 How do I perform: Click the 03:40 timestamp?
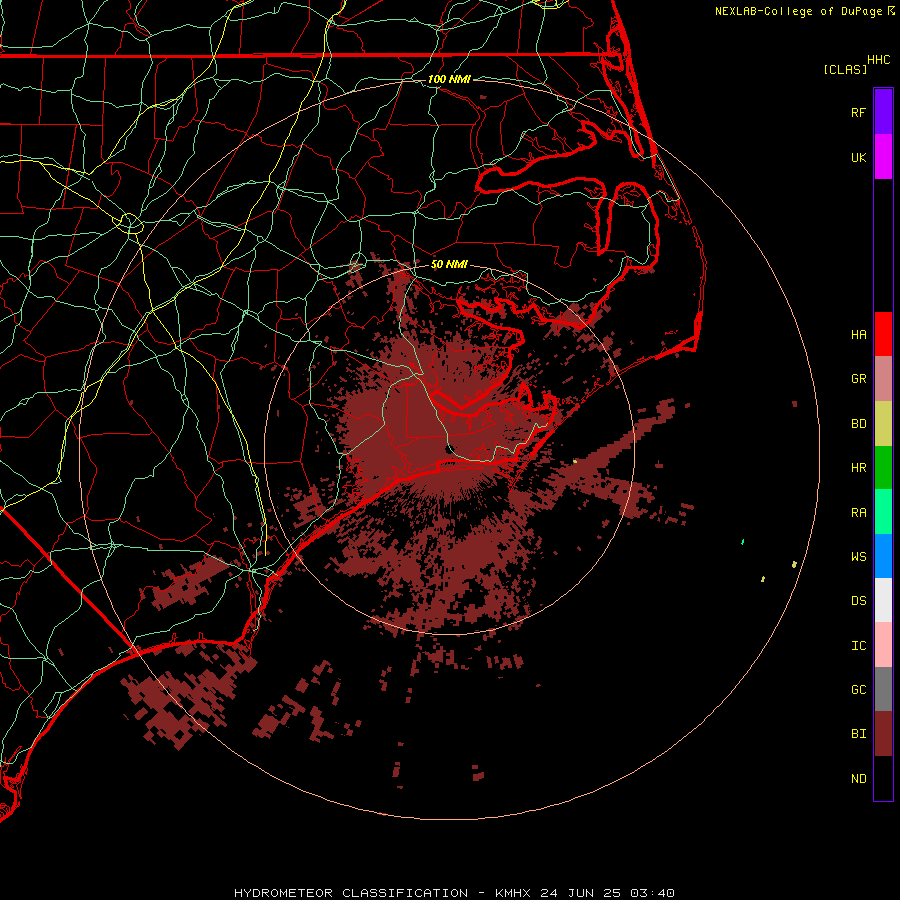click(x=652, y=893)
